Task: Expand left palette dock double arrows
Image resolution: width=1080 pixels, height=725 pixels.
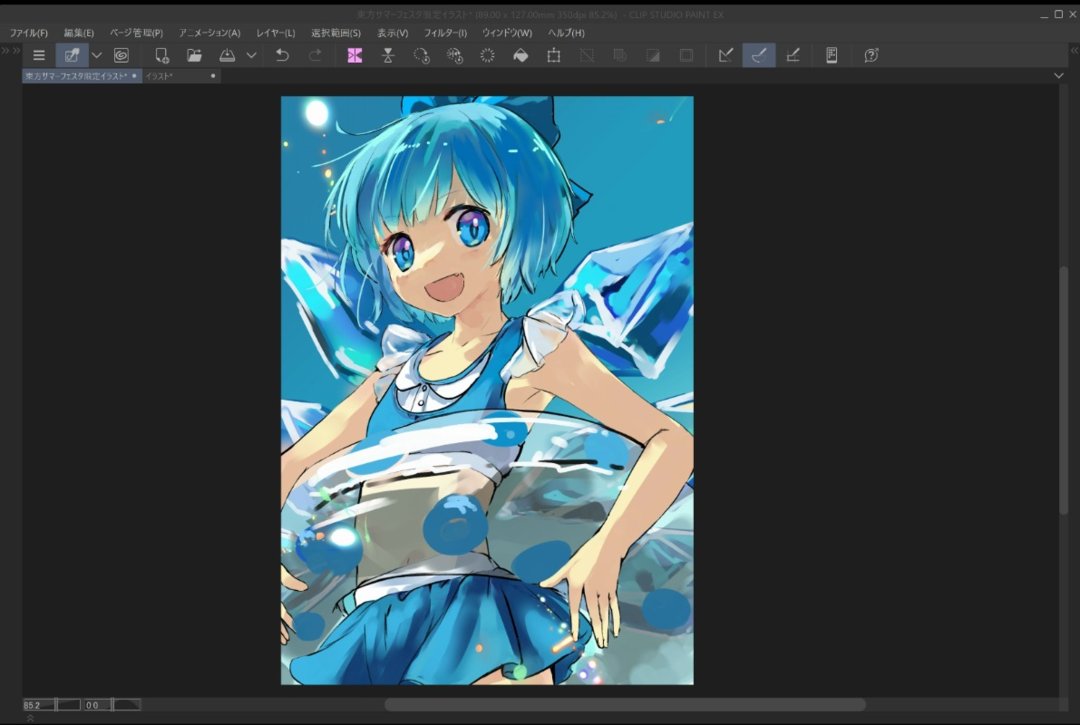Action: (x=10, y=50)
